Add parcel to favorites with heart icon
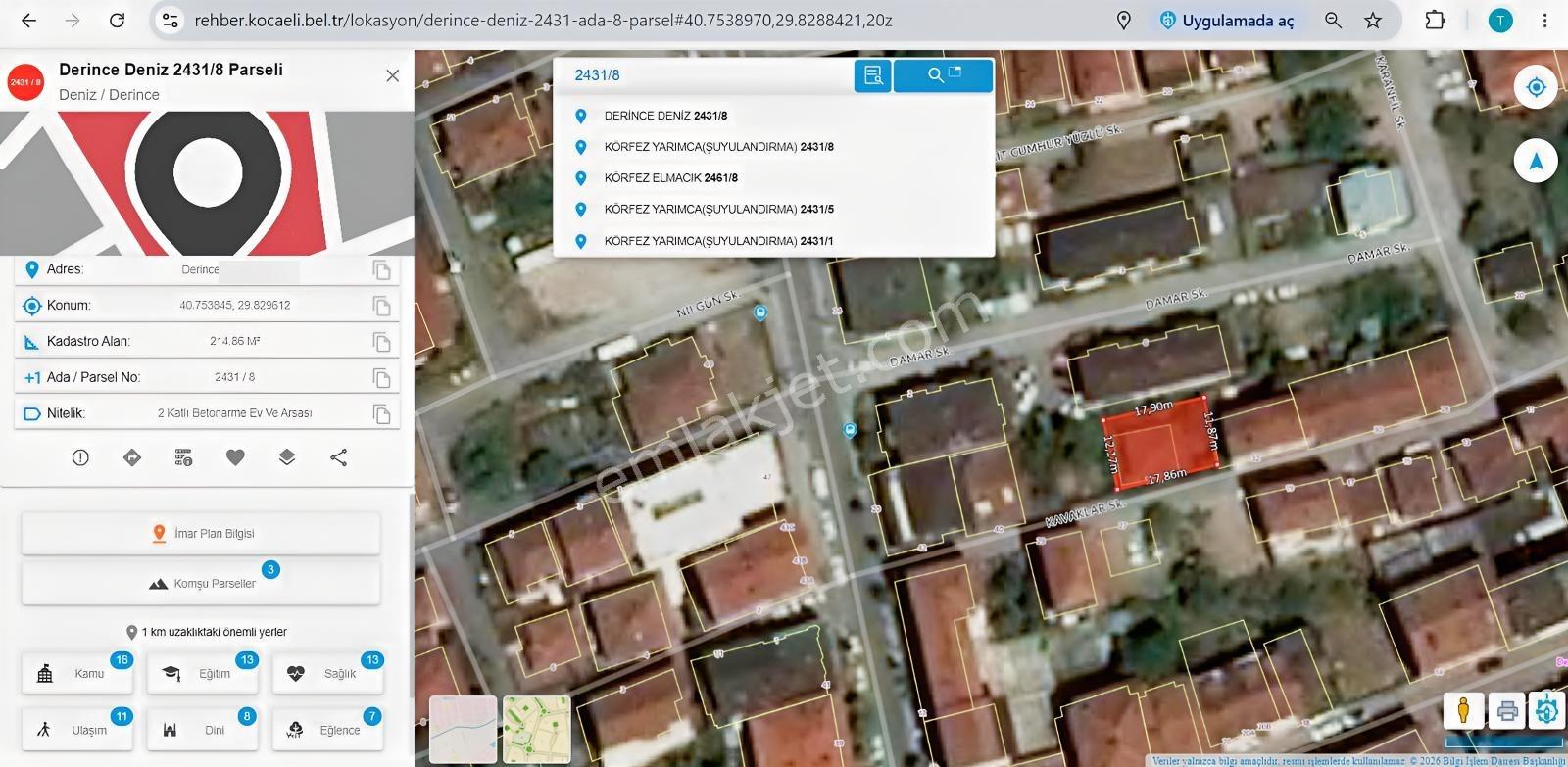Image resolution: width=1568 pixels, height=767 pixels. (x=235, y=457)
